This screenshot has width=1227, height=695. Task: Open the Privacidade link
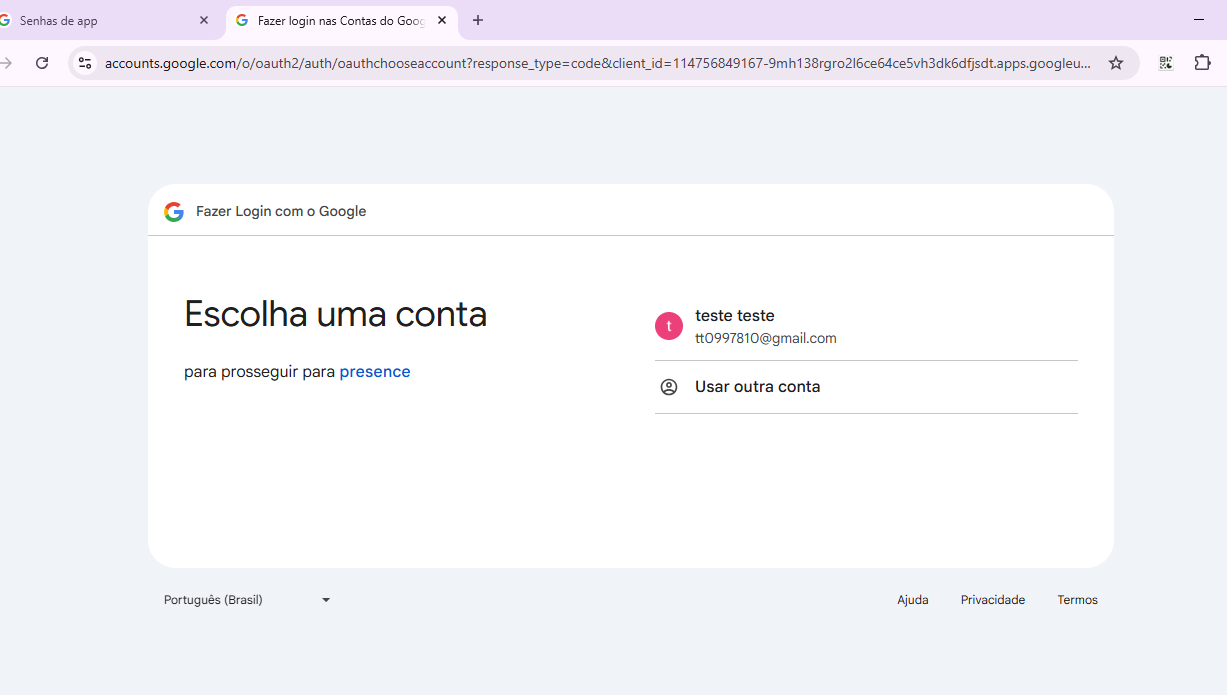(993, 600)
